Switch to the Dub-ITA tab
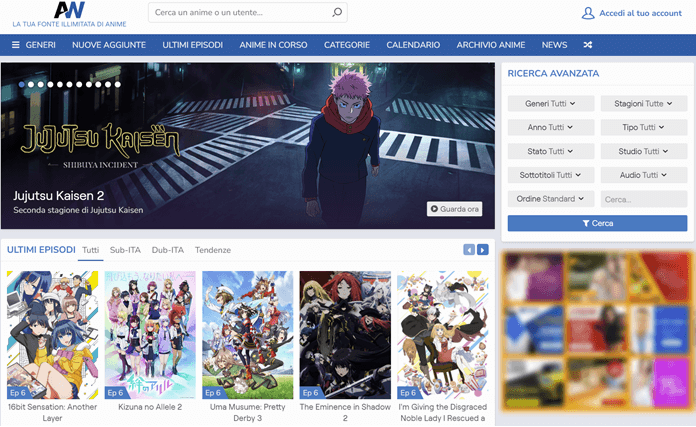This screenshot has height=427, width=696. coord(168,250)
